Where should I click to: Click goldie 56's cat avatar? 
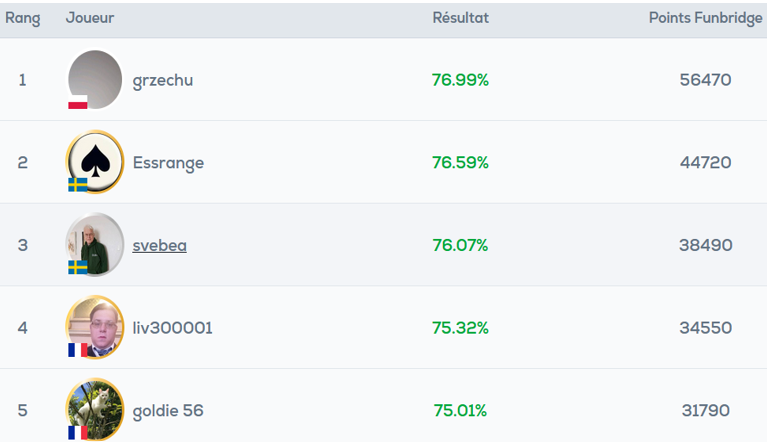pyautogui.click(x=95, y=410)
